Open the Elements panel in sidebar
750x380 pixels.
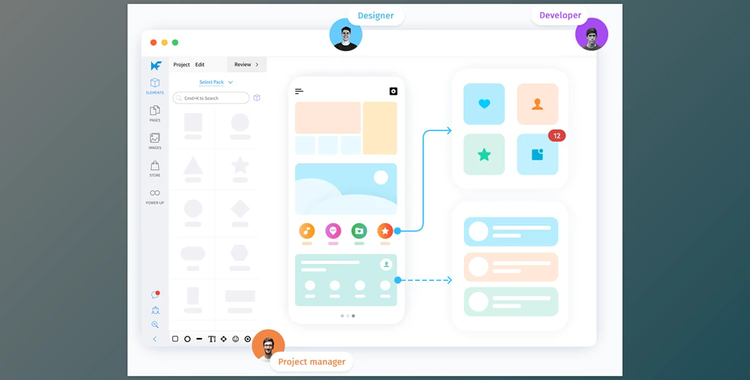tap(155, 86)
